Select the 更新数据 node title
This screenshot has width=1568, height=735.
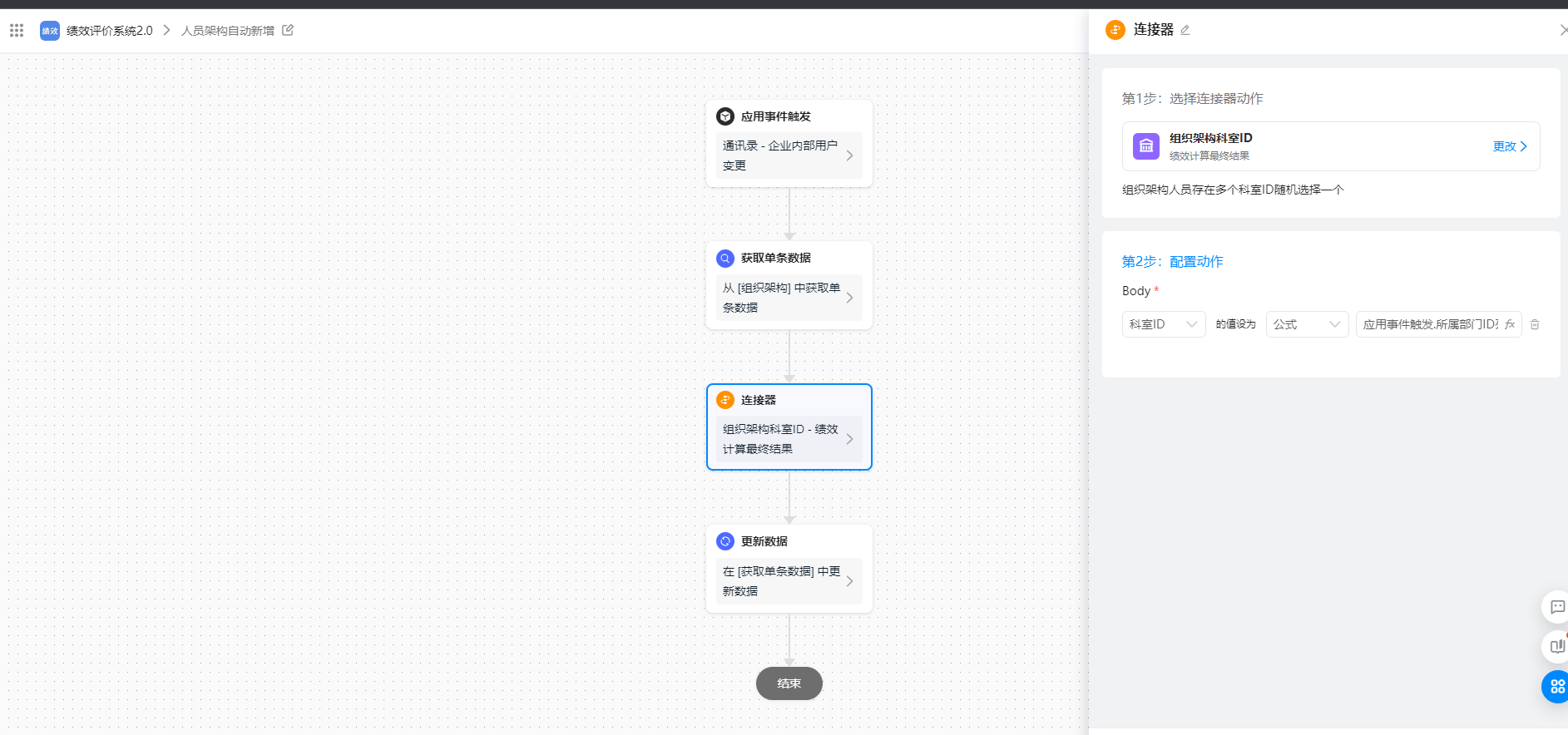point(764,541)
